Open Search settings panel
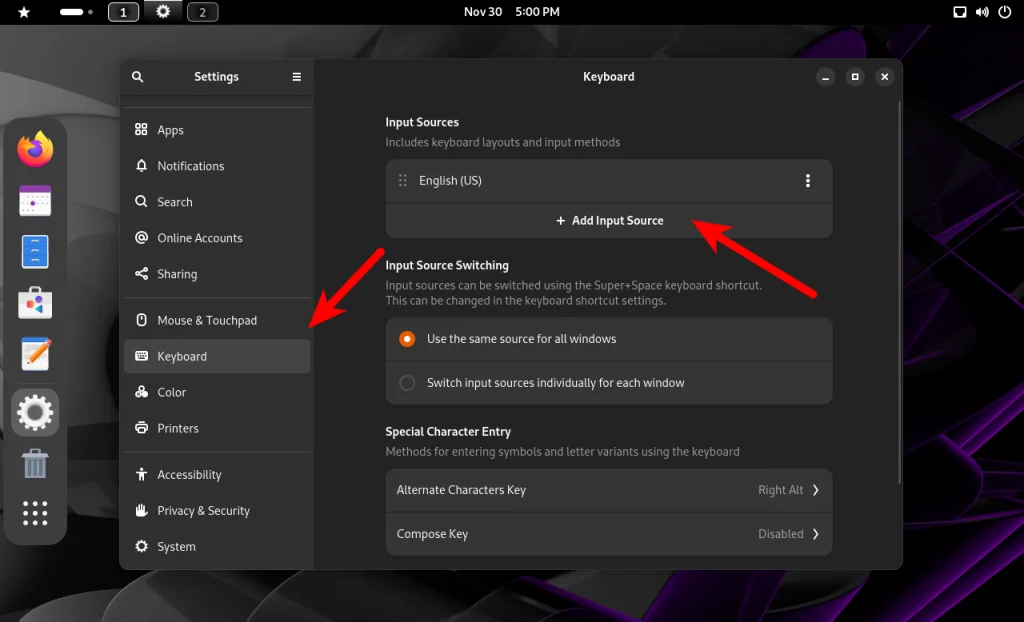Image resolution: width=1024 pixels, height=622 pixels. (x=217, y=202)
